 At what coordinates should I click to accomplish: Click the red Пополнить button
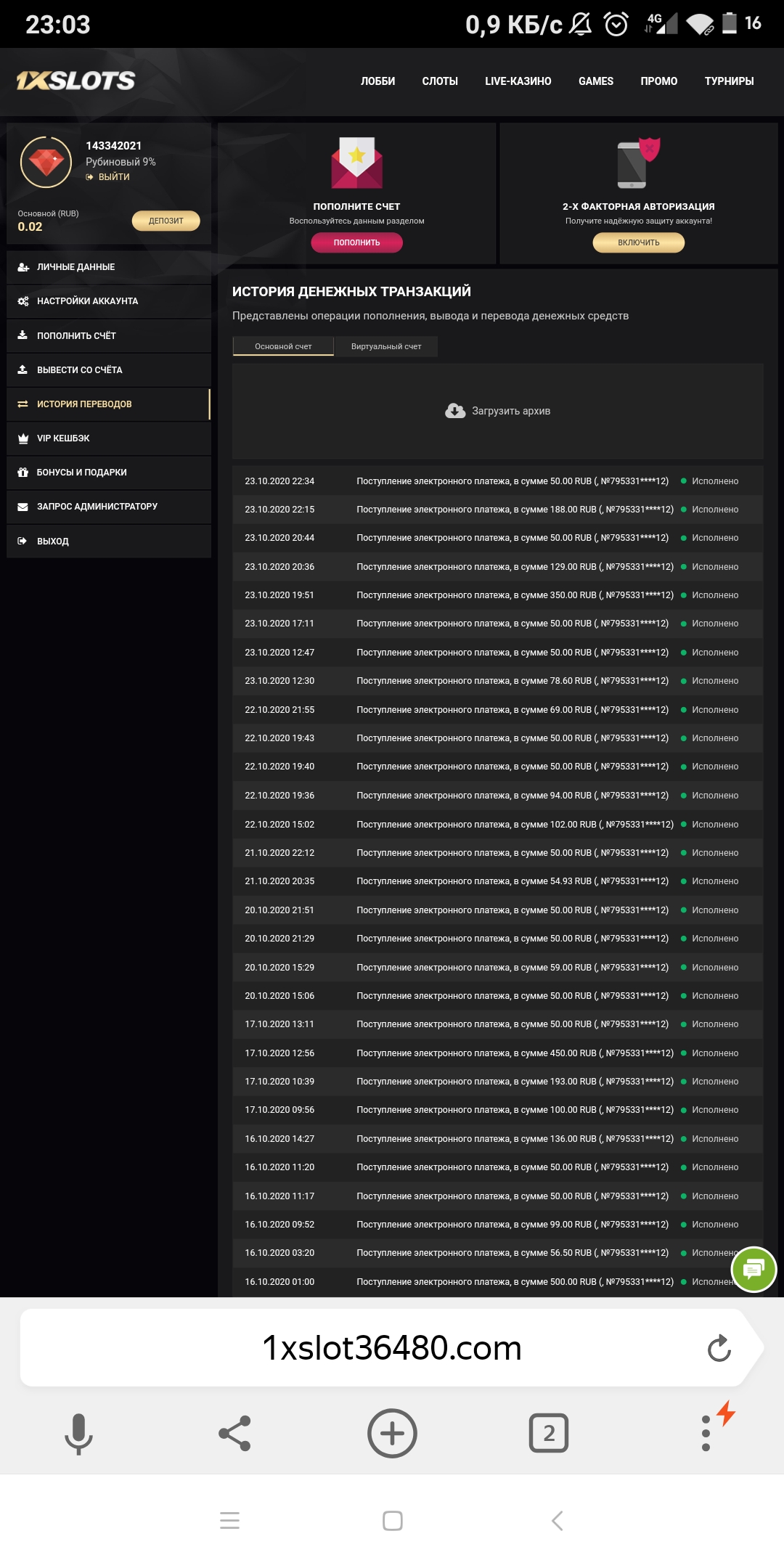click(357, 242)
